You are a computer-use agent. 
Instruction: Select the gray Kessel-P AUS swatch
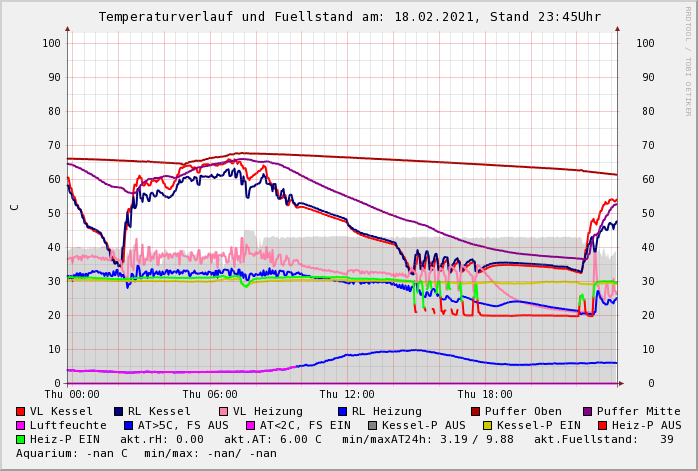[x=371, y=425]
